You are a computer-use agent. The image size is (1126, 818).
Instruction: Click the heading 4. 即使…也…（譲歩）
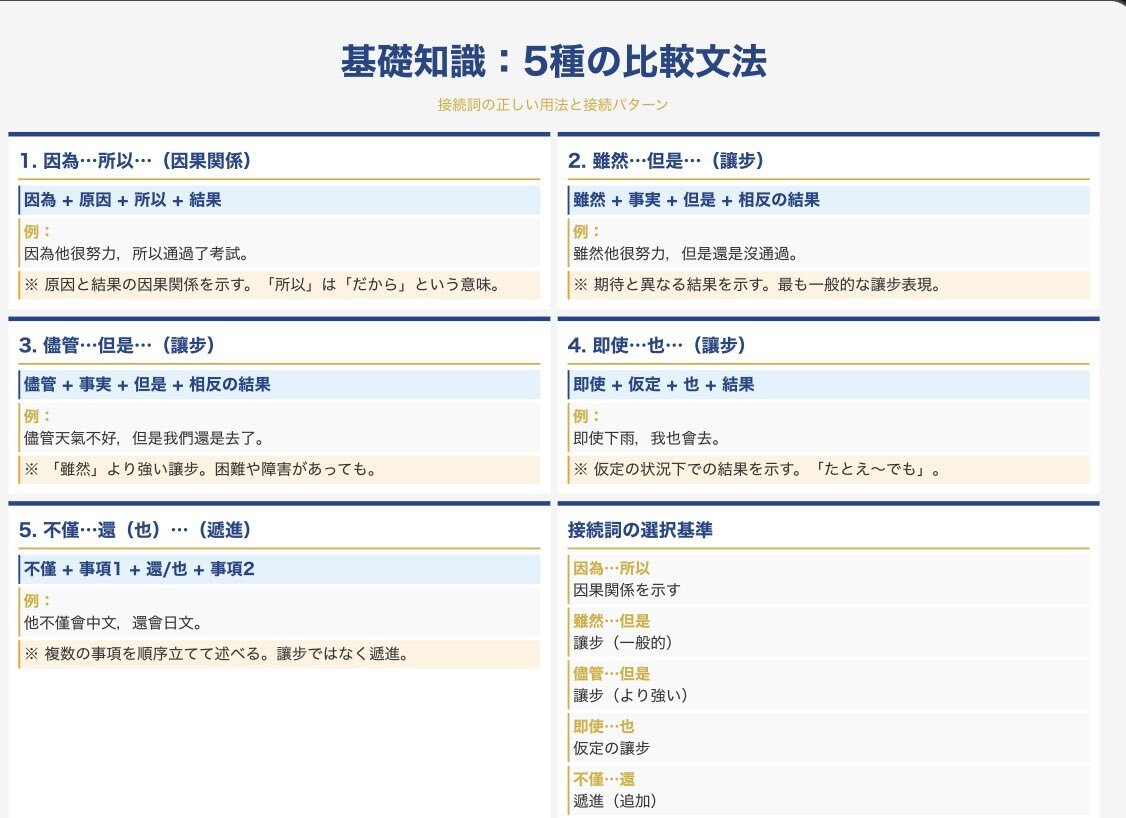click(657, 345)
